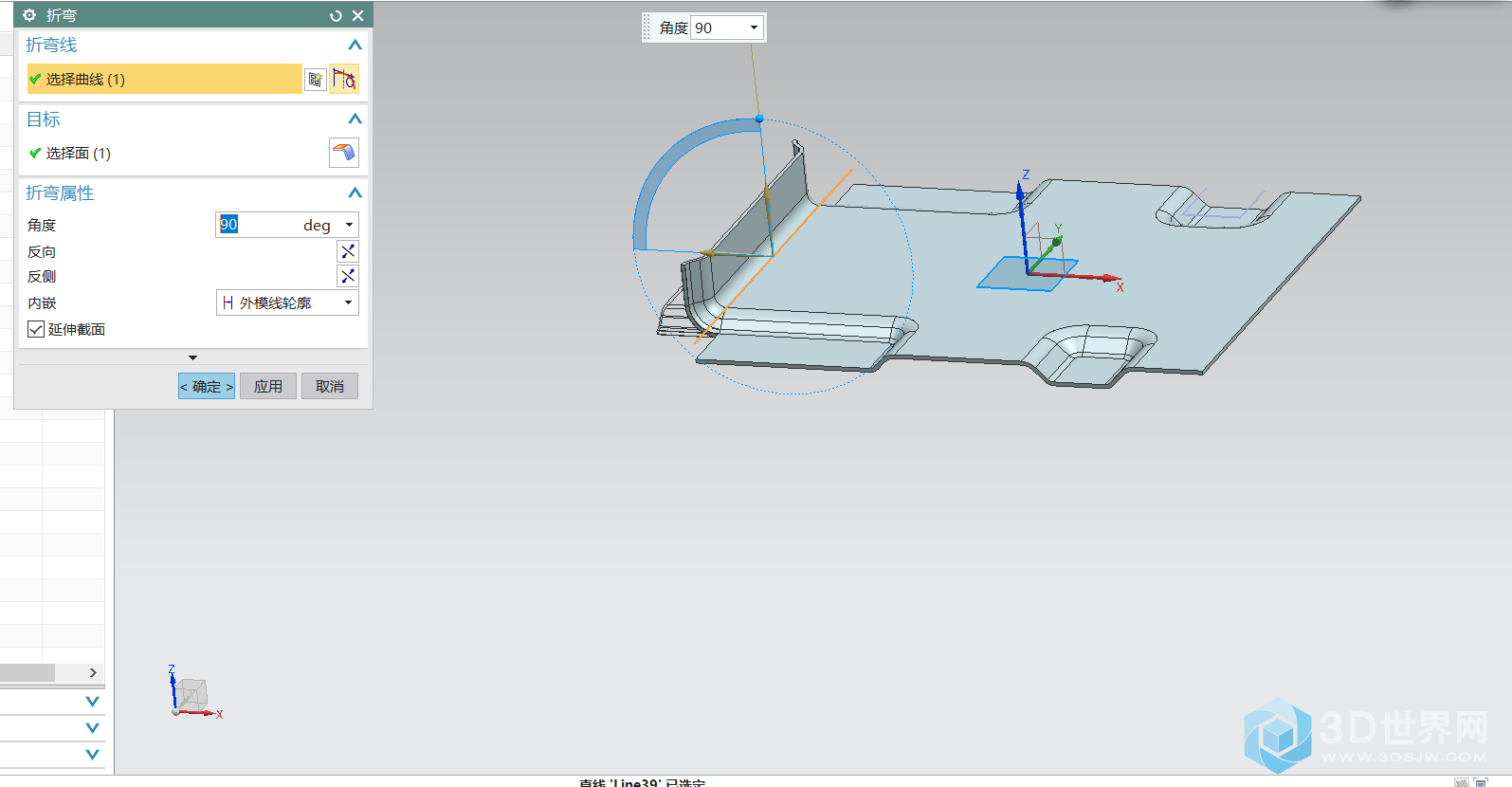Uncheck the 延伸截面 checkbox
This screenshot has width=1512, height=787.
coord(36,329)
